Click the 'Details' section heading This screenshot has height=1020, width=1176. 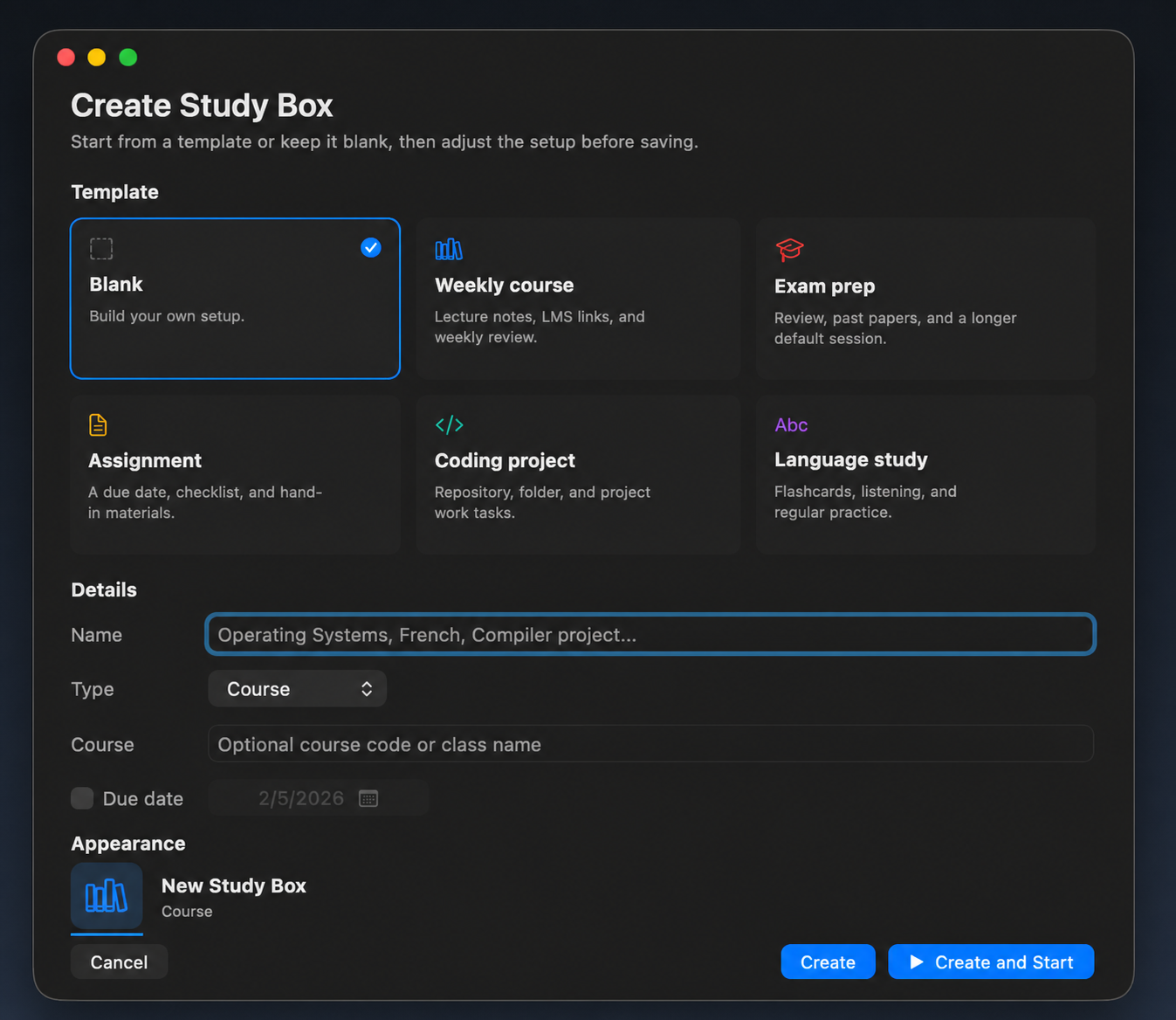pos(104,590)
